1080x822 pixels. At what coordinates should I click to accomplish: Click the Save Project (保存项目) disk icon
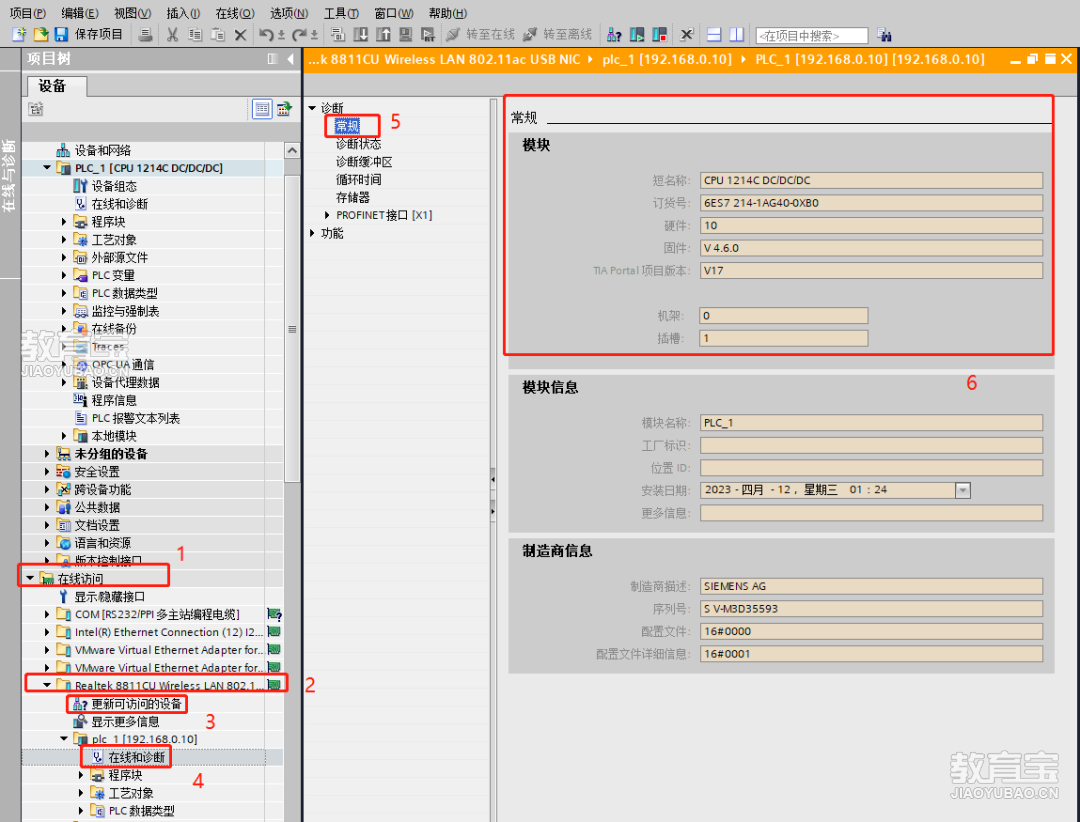(x=61, y=35)
